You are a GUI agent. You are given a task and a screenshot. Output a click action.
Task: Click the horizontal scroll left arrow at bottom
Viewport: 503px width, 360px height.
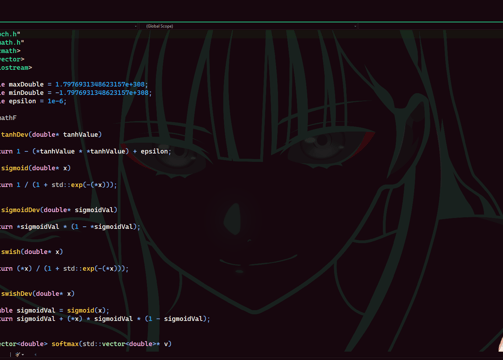35,355
